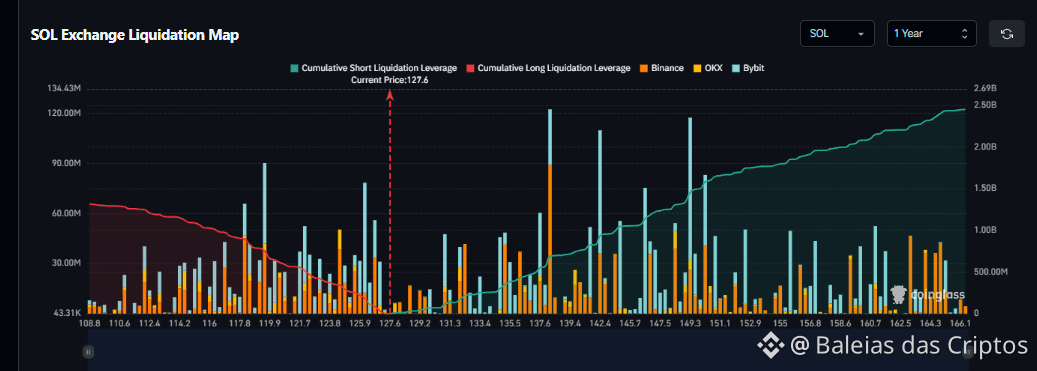Viewport: 1037px width, 371px height.
Task: Click the 137.6 x-axis price label
Action: [x=540, y=324]
